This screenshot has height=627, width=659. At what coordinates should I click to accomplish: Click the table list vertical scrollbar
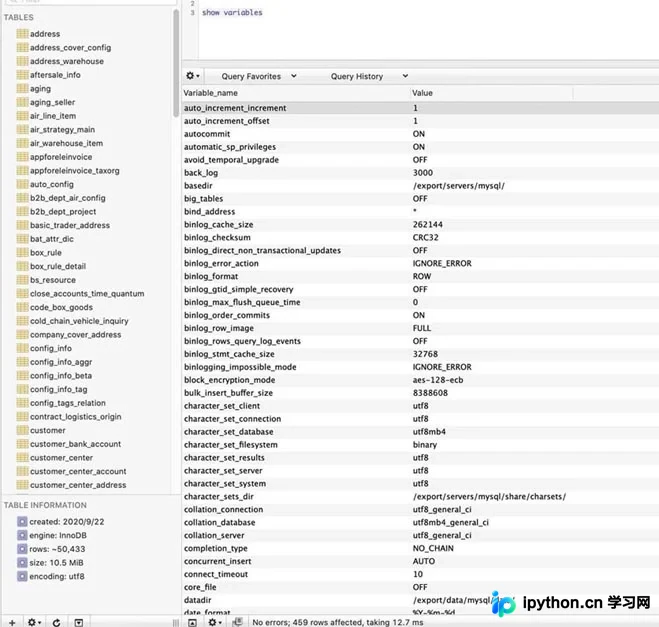[176, 63]
